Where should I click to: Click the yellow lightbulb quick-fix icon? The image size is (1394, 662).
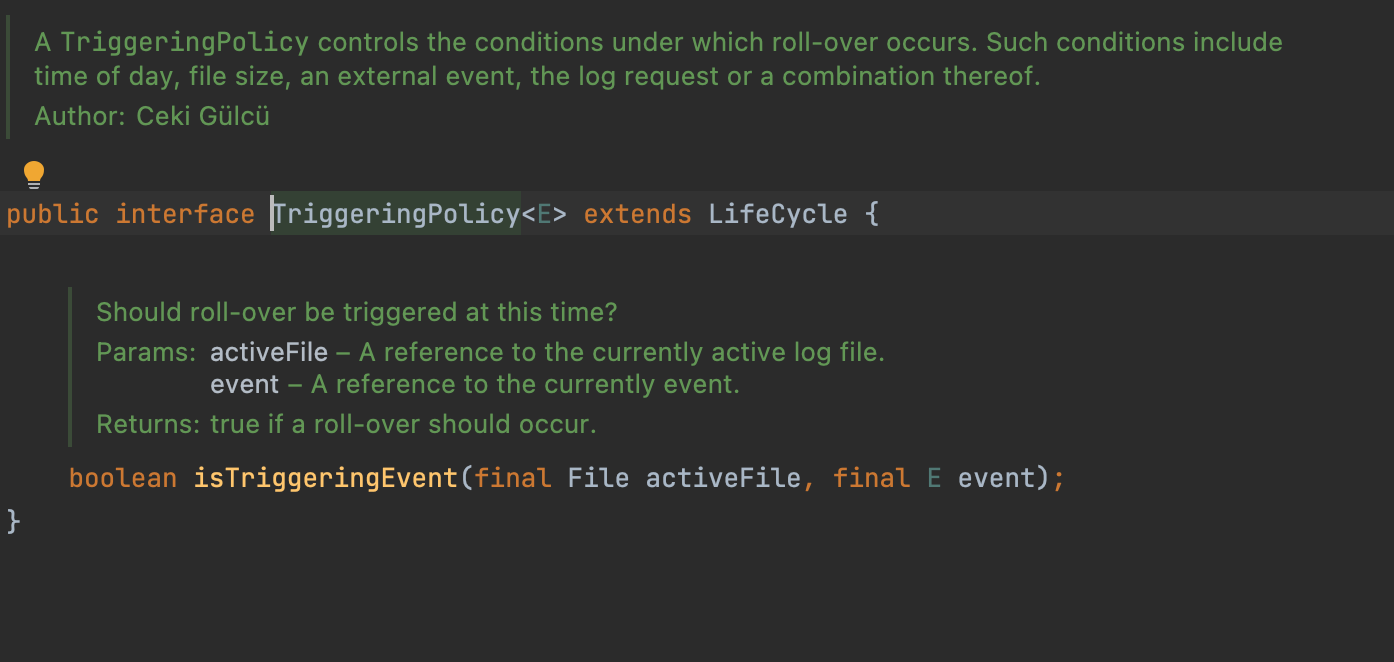[x=34, y=174]
